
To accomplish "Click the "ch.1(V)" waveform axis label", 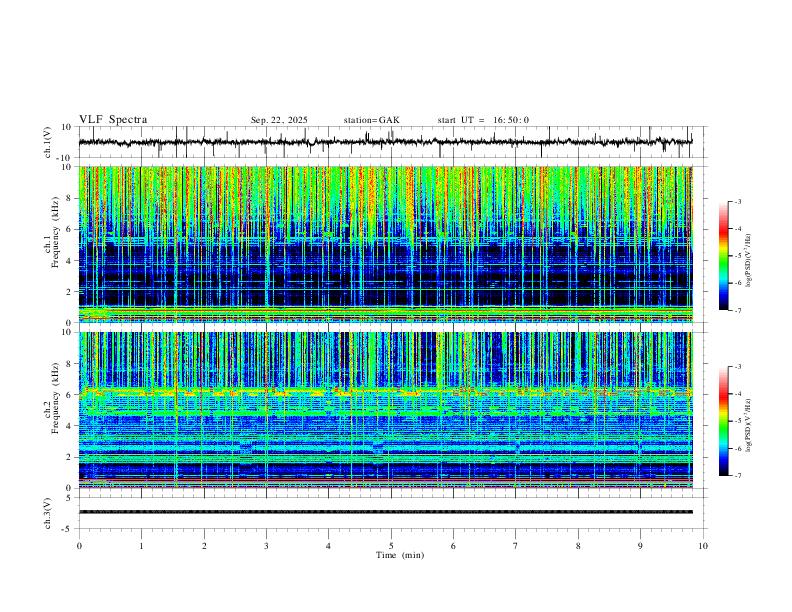I will tap(48, 142).
